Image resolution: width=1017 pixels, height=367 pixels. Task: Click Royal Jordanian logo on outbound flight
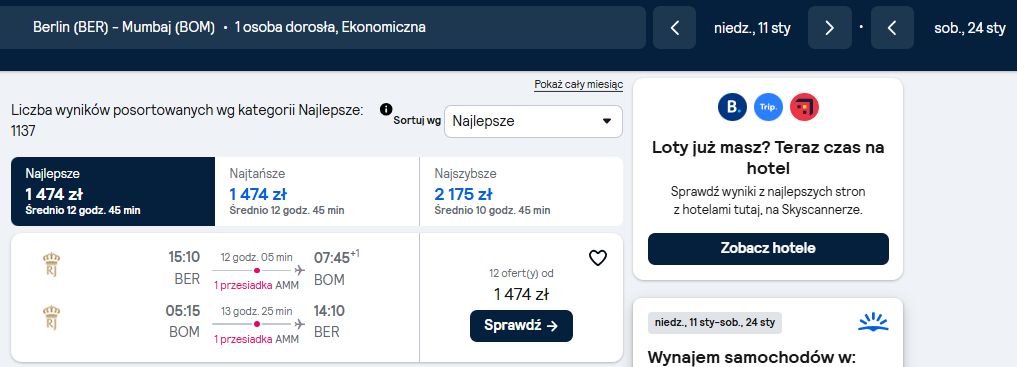tap(51, 266)
